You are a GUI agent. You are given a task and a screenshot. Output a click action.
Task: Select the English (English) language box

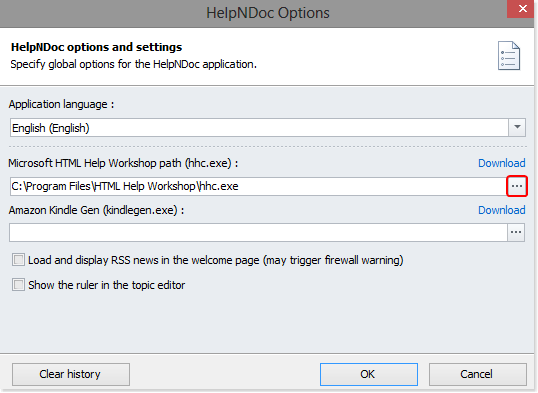[x=259, y=128]
